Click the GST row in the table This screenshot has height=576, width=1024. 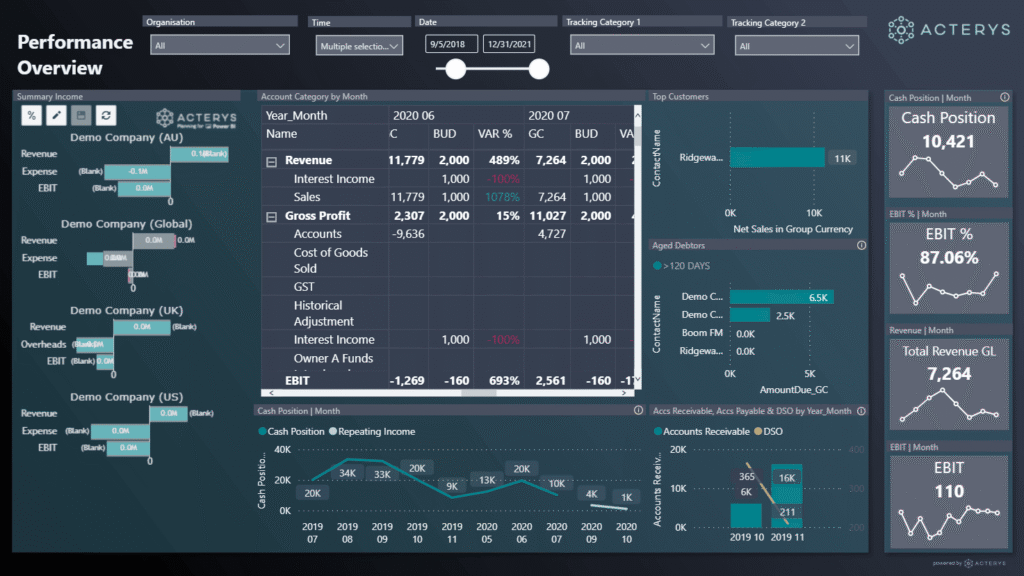point(447,287)
